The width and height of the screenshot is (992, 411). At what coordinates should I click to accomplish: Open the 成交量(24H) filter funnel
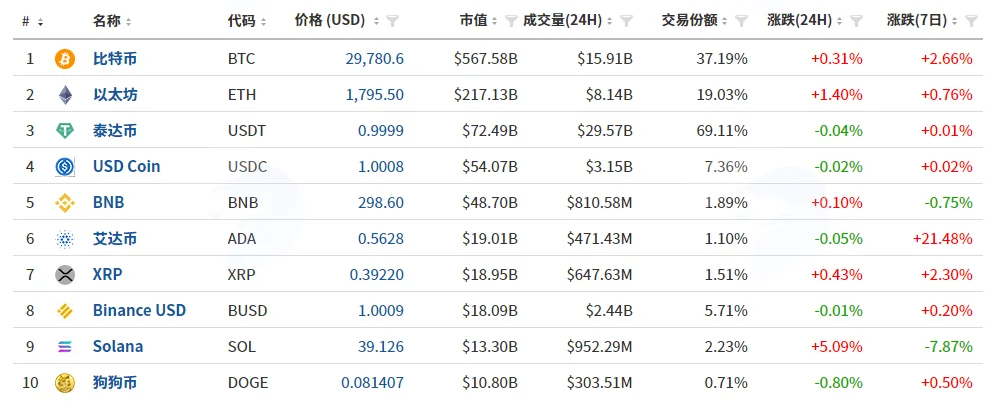coord(626,21)
